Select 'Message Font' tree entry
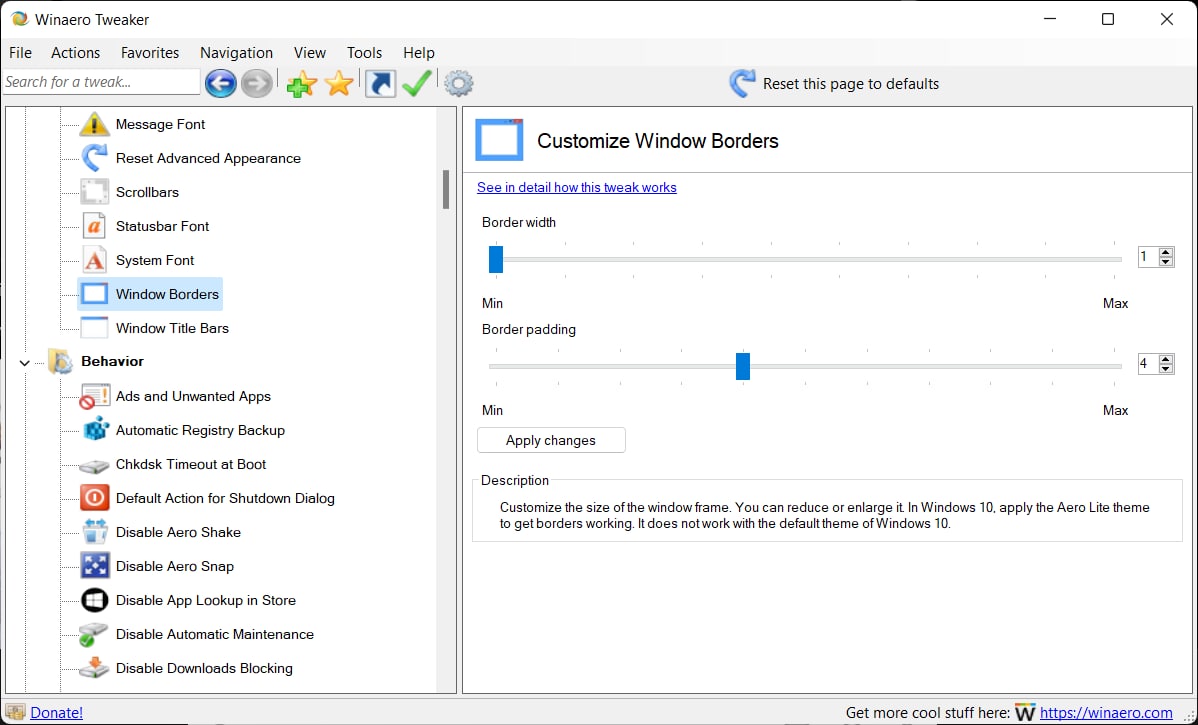This screenshot has height=725, width=1198. [160, 125]
